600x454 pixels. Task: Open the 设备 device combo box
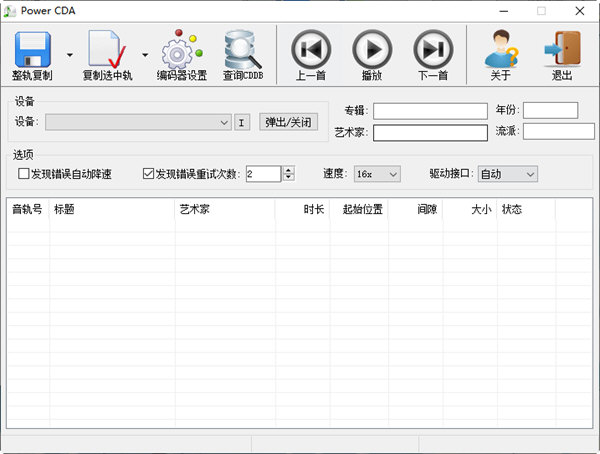click(138, 122)
